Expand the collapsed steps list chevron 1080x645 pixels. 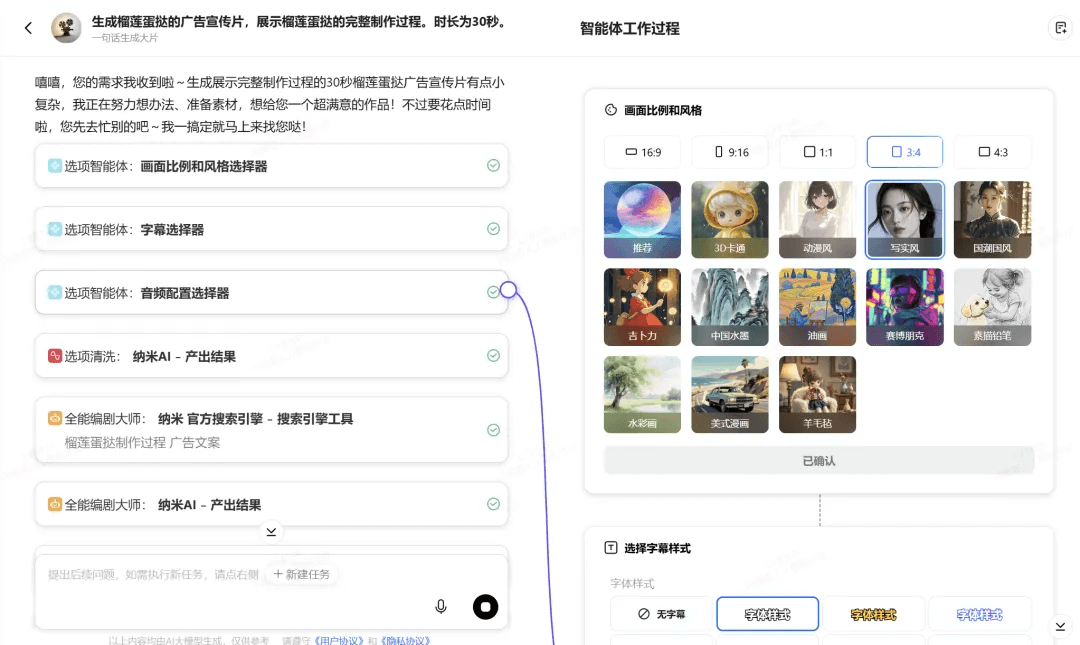[x=271, y=531]
